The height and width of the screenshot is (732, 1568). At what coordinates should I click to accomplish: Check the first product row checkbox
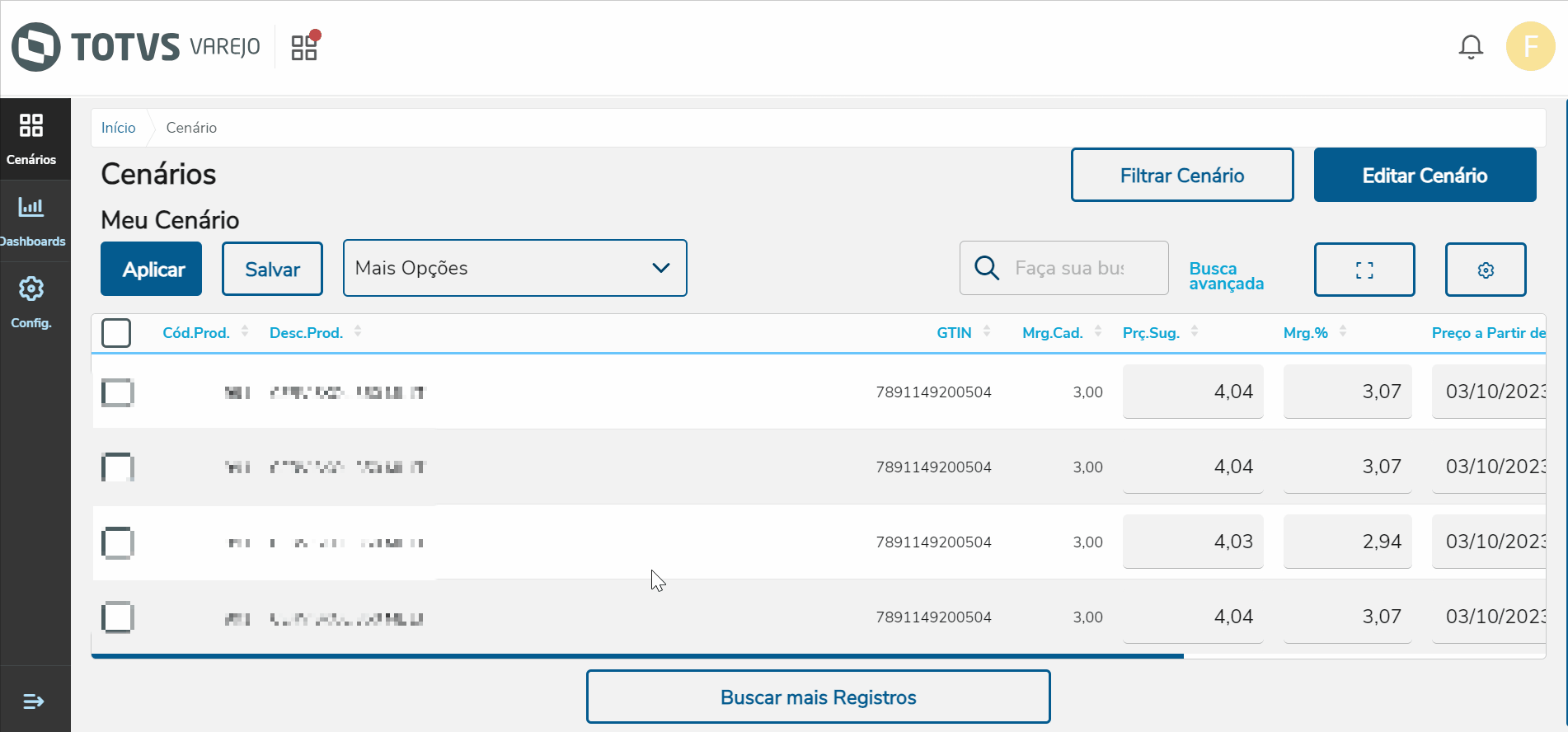pyautogui.click(x=118, y=392)
